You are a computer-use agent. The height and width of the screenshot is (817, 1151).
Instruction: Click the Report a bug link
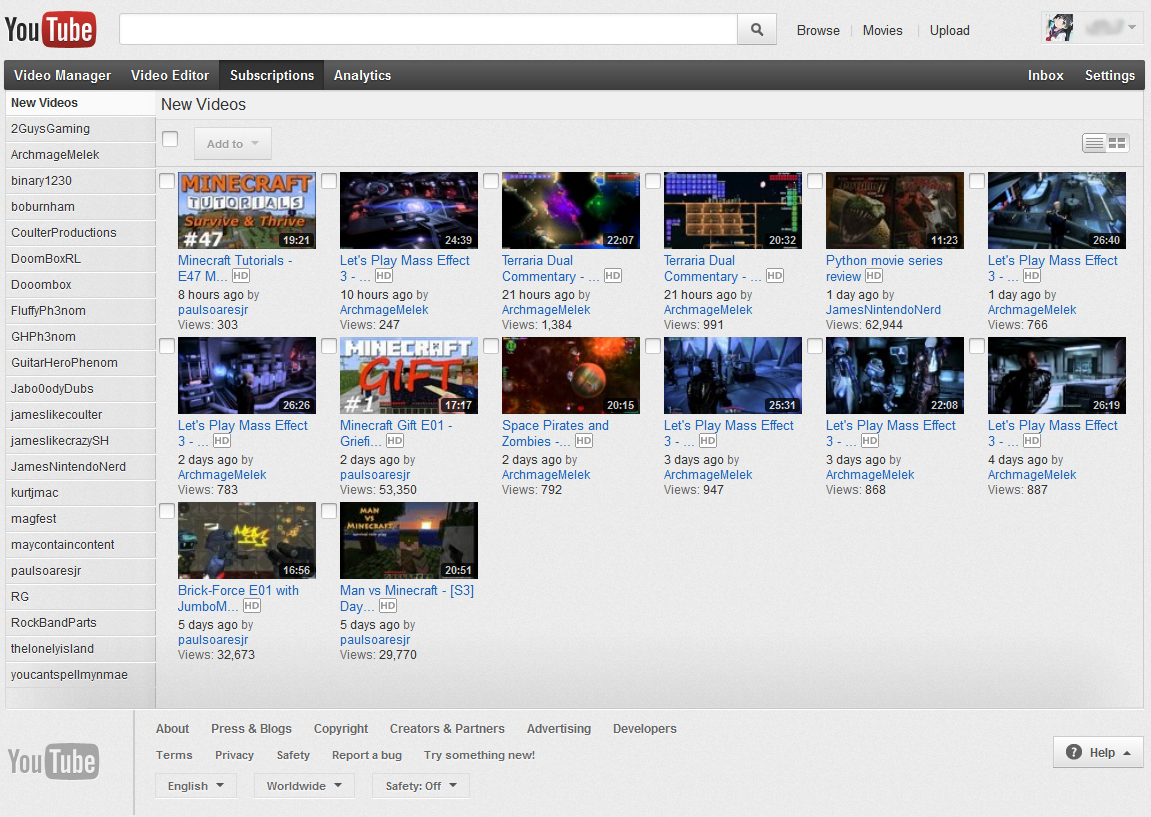click(x=367, y=755)
